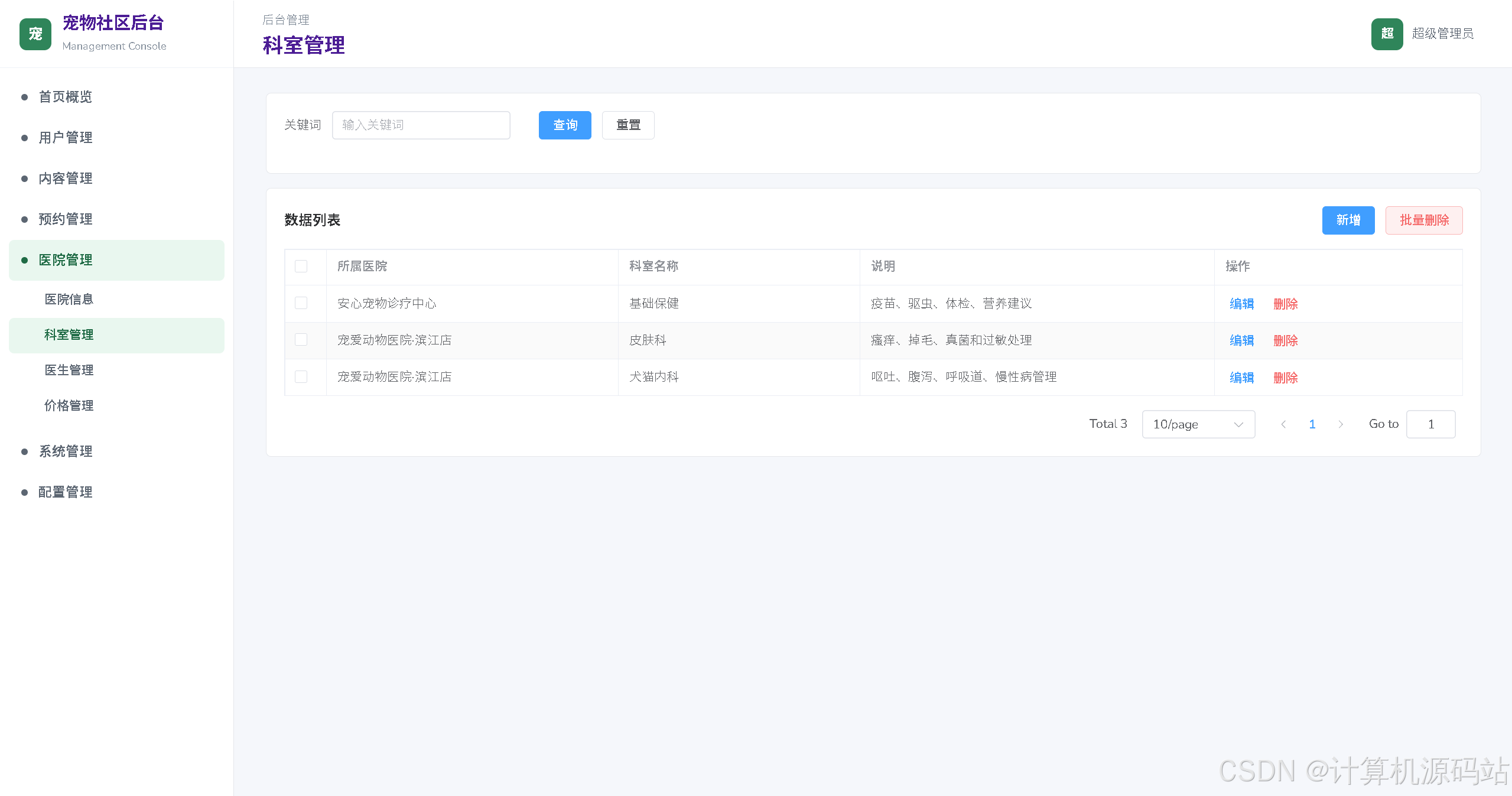Click the Total 3 count text
Image resolution: width=1512 pixels, height=796 pixels.
coord(1108,424)
